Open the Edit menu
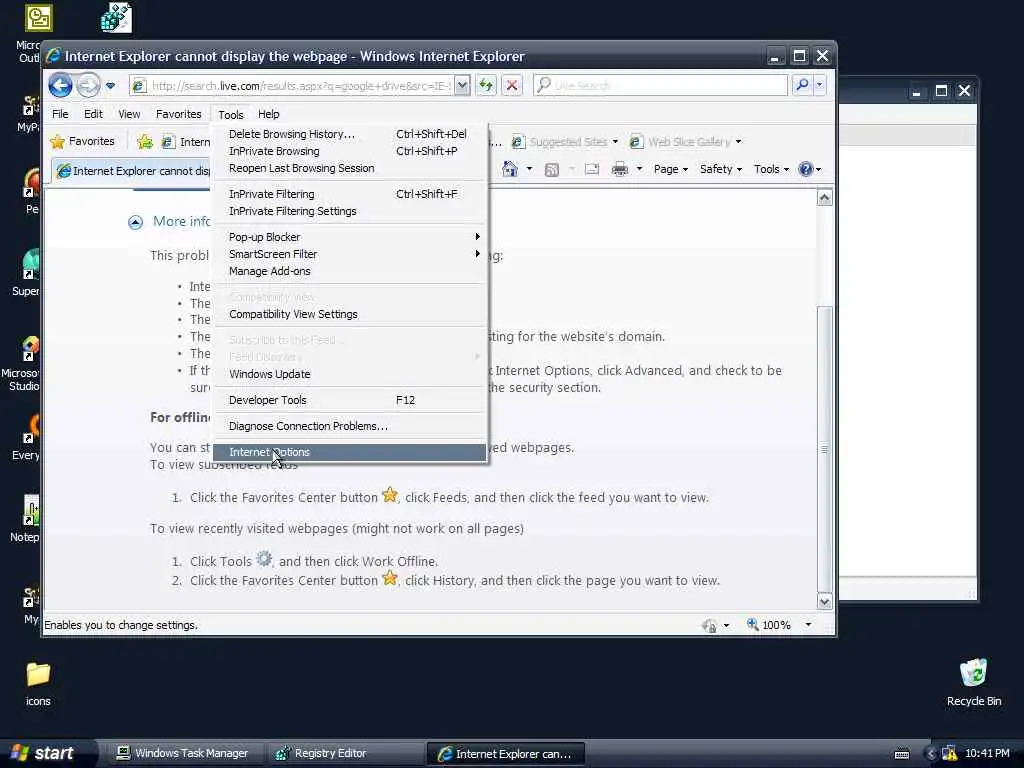The height and width of the screenshot is (768, 1024). pyautogui.click(x=93, y=114)
